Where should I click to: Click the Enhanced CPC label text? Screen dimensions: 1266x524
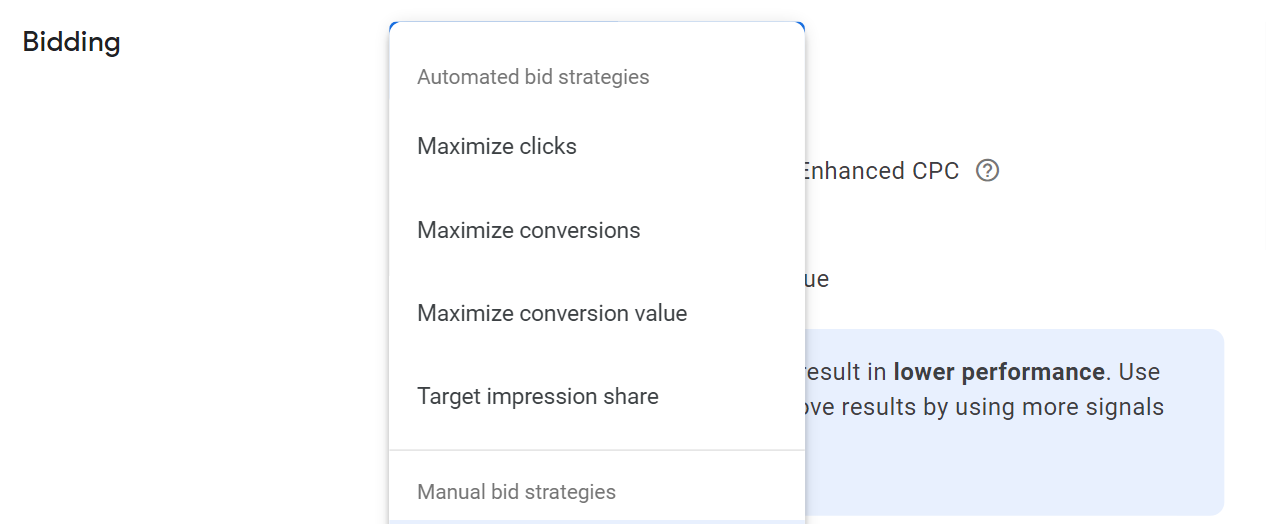882,171
